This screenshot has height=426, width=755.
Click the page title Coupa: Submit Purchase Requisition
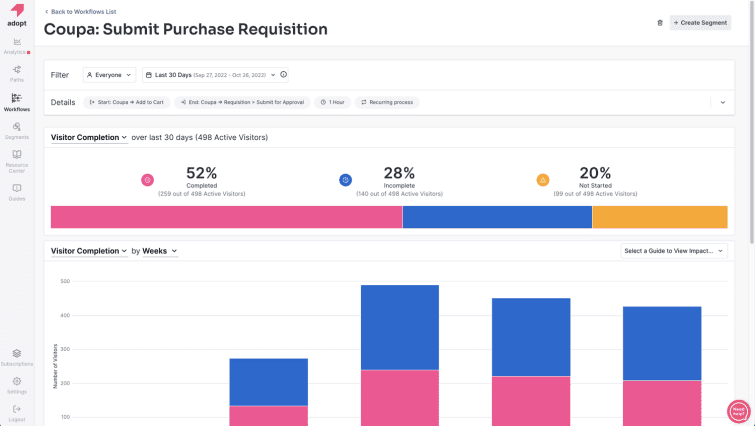pyautogui.click(x=186, y=29)
